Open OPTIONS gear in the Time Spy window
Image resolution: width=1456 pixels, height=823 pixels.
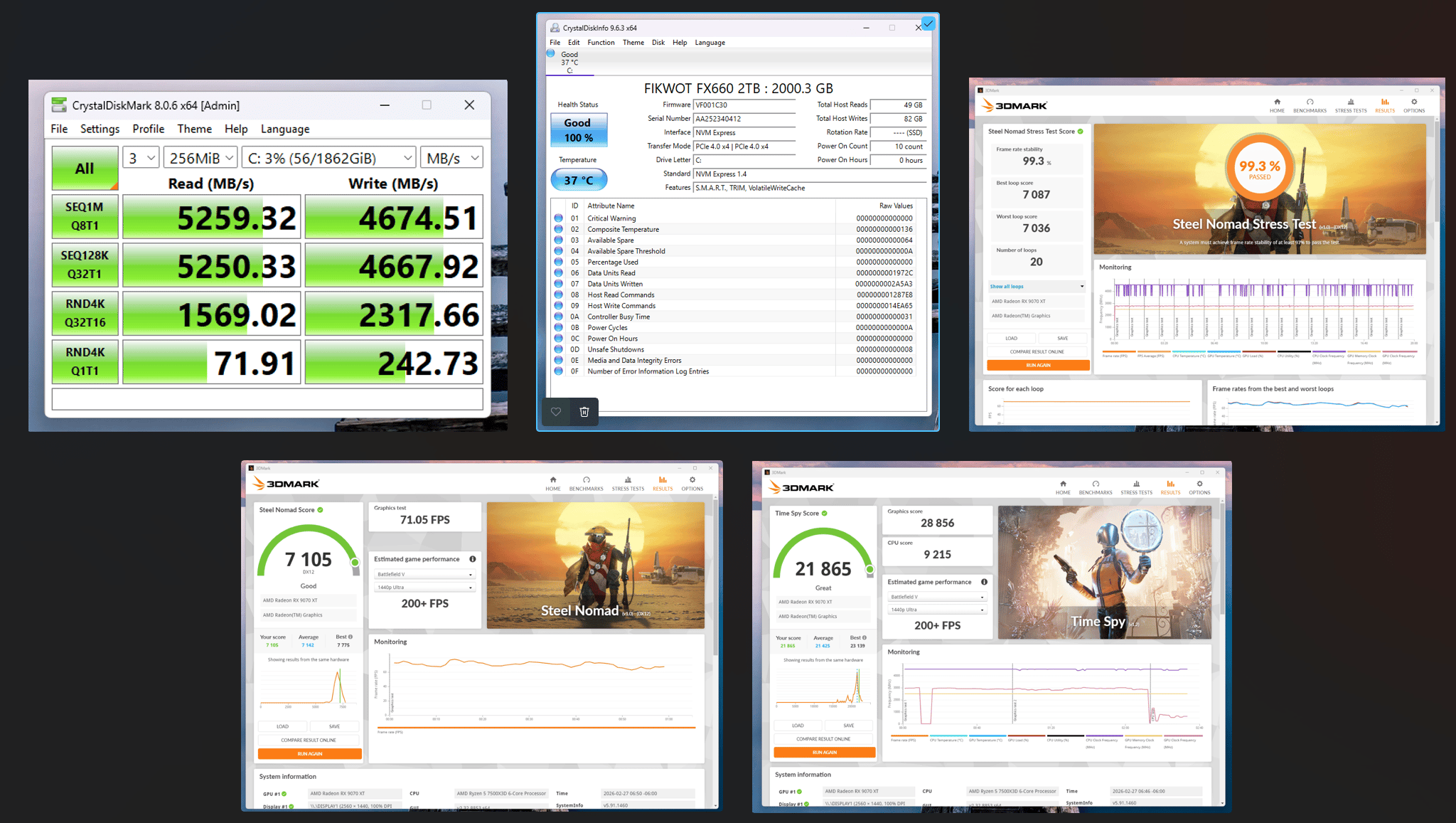coord(1199,484)
